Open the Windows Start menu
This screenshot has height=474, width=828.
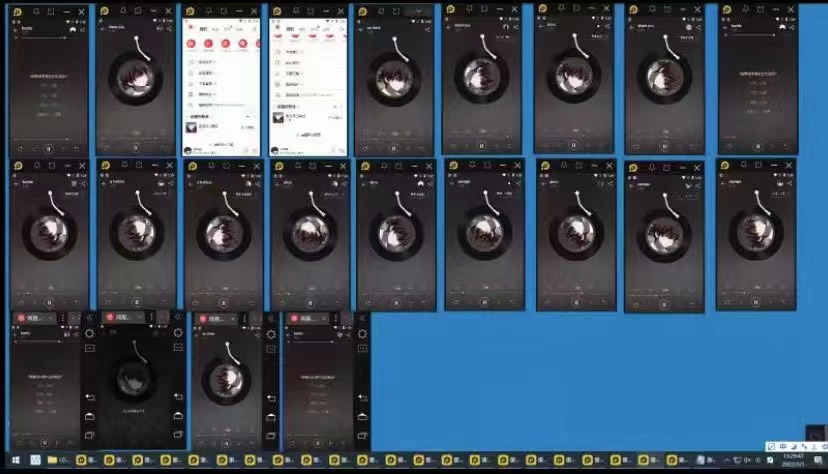pos(16,460)
